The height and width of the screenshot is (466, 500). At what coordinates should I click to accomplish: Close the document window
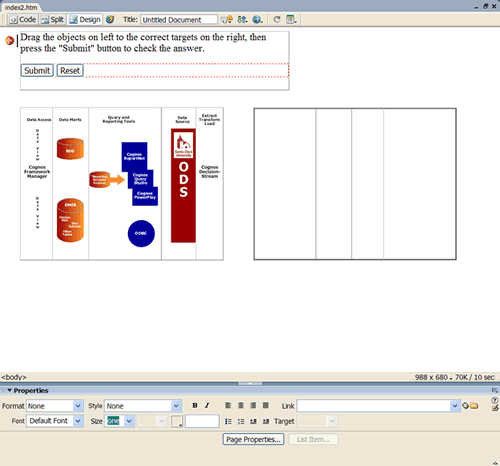tap(494, 6)
